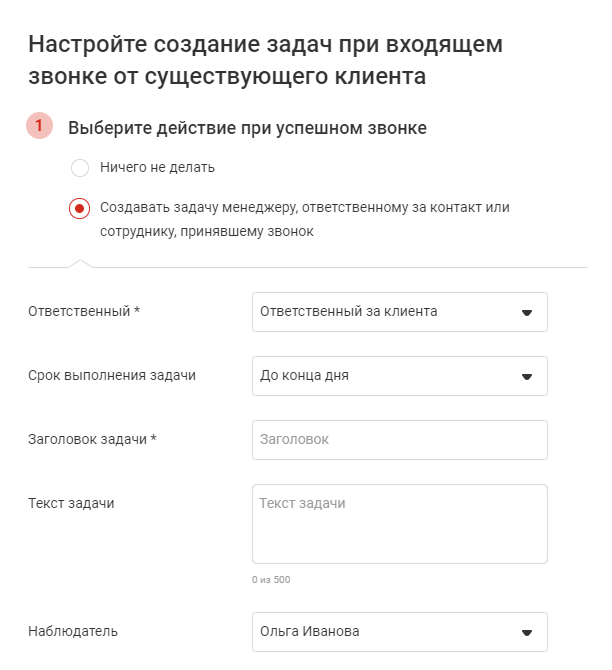Image resolution: width=612 pixels, height=670 pixels.
Task: Click the "Выберите действие при успешном звонке" step heading
Action: (247, 128)
